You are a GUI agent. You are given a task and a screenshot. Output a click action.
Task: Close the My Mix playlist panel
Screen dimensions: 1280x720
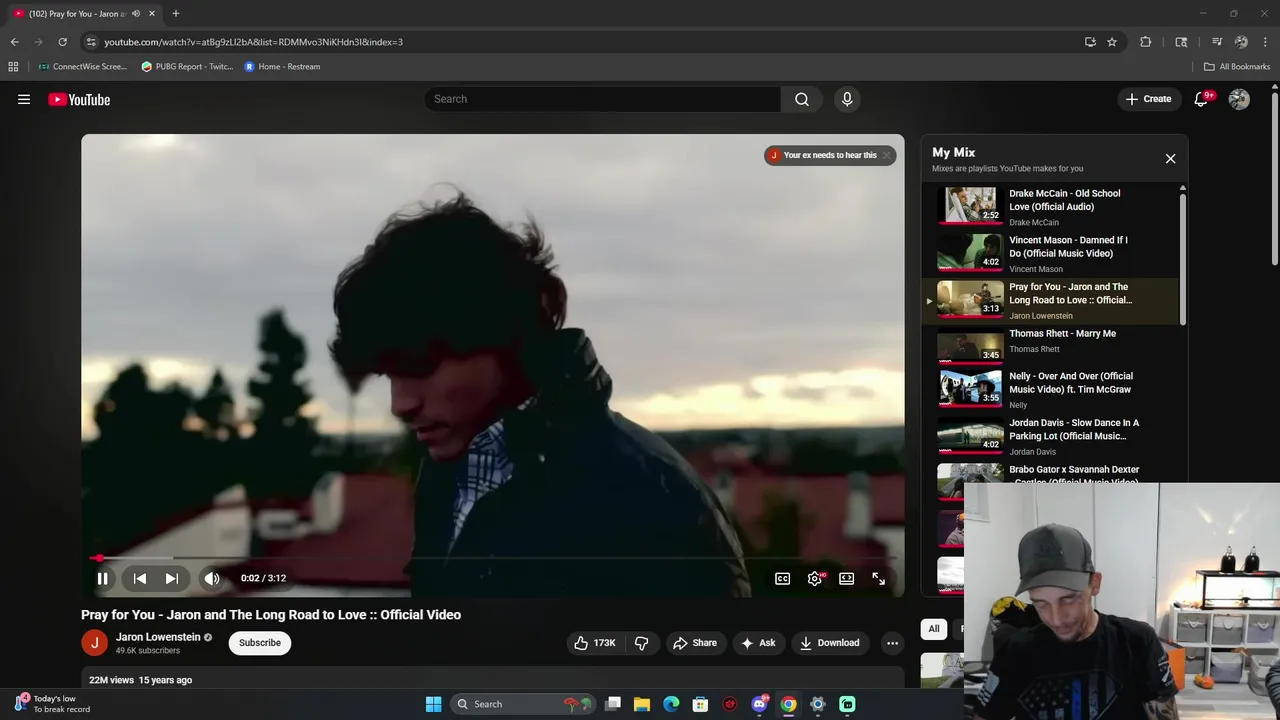pyautogui.click(x=1170, y=158)
